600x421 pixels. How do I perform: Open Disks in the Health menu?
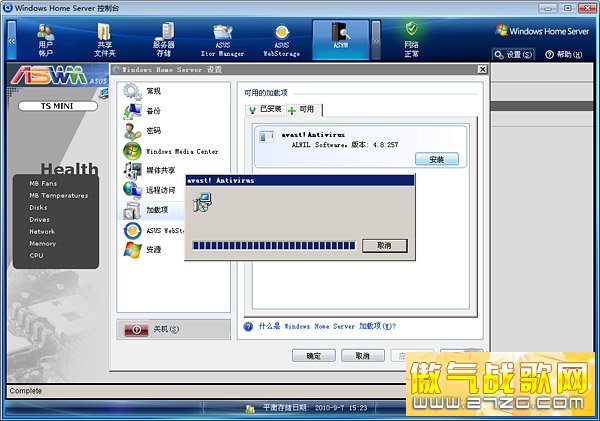38,207
